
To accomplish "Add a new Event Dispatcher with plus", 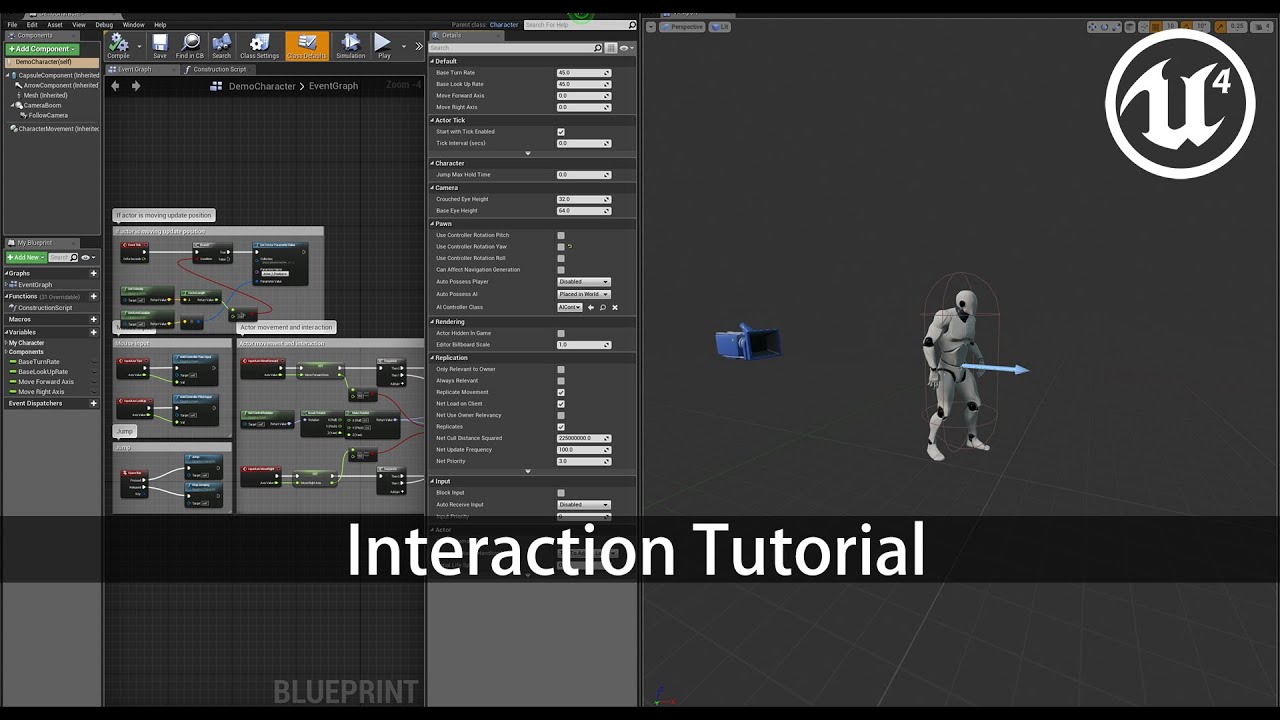I will (x=94, y=403).
